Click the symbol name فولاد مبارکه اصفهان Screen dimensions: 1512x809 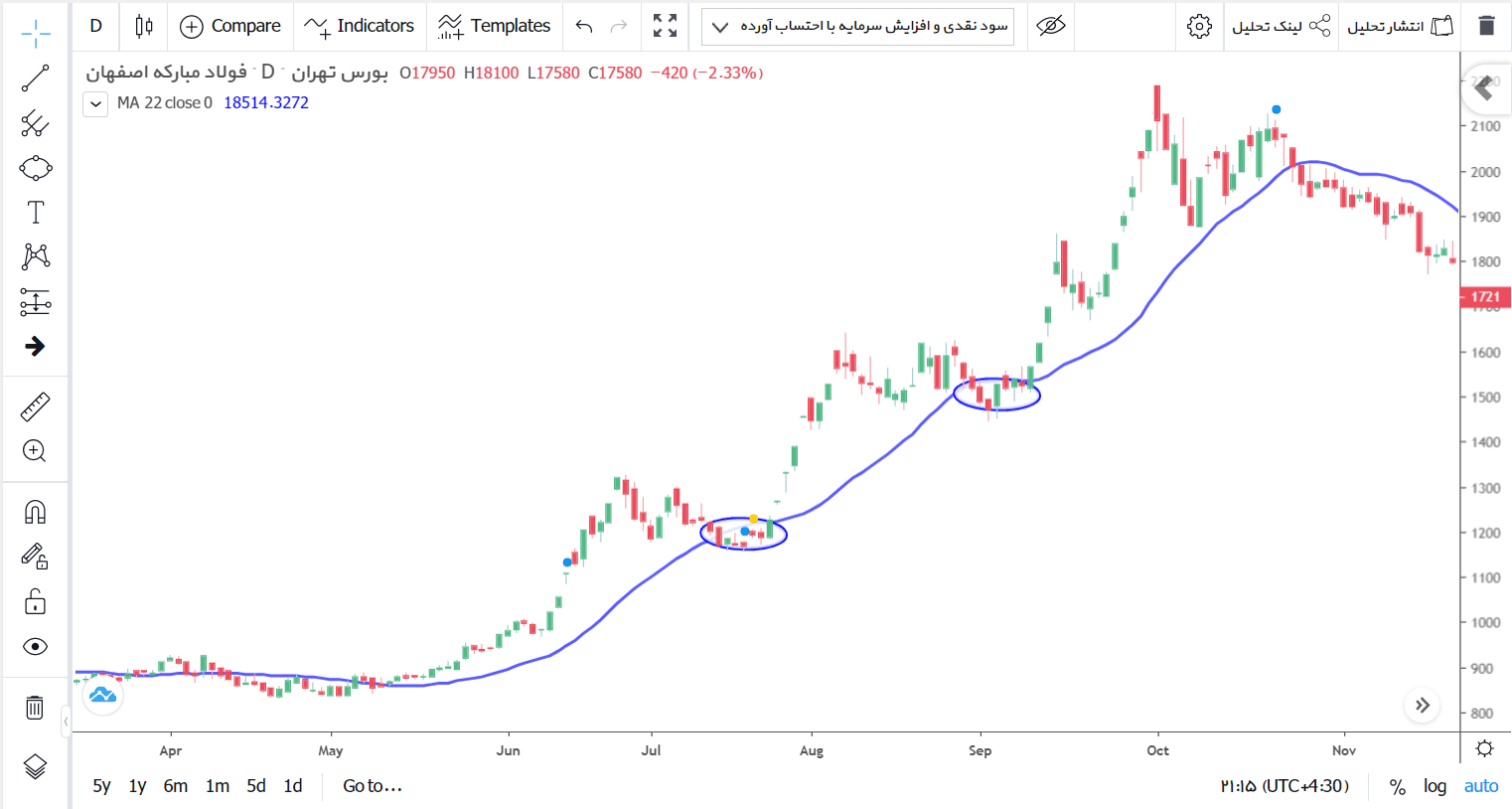coord(166,73)
